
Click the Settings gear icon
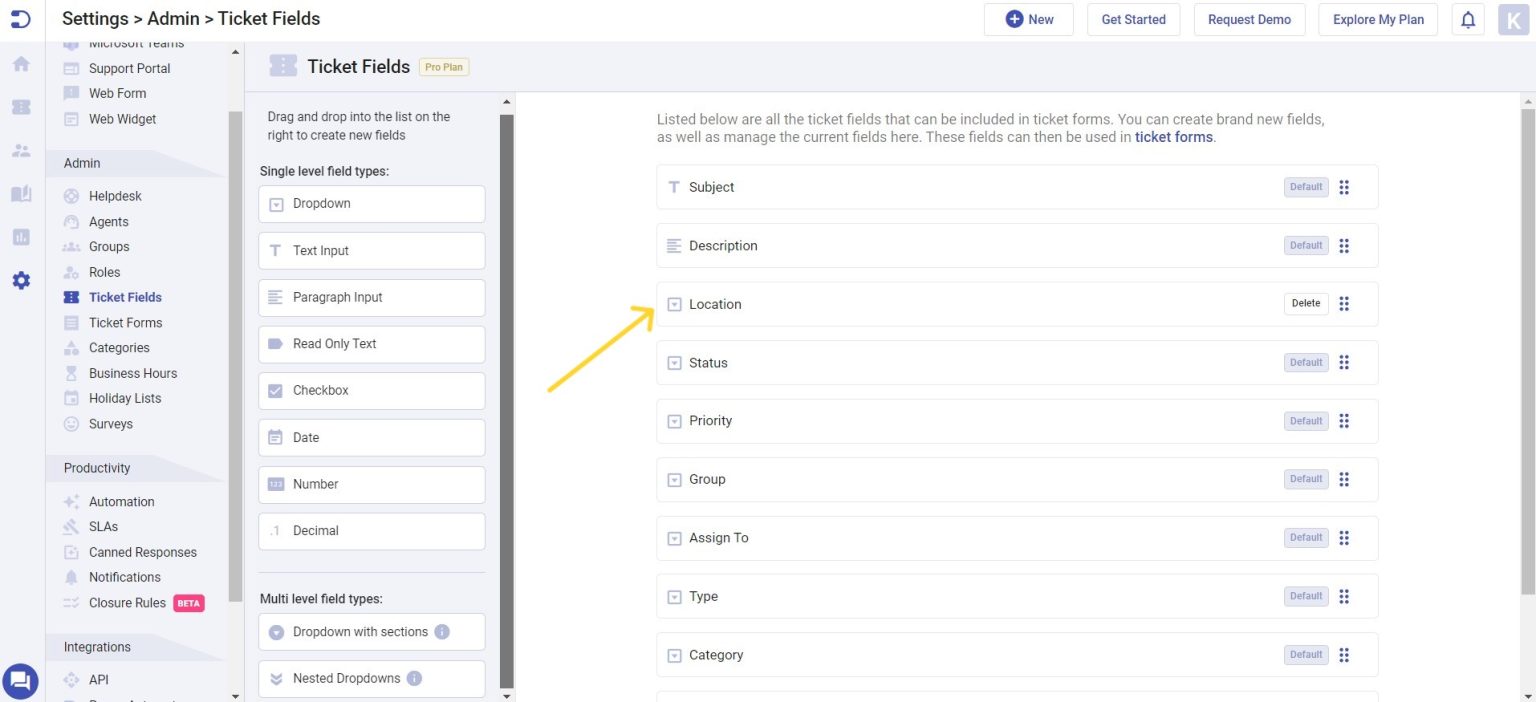coord(20,280)
